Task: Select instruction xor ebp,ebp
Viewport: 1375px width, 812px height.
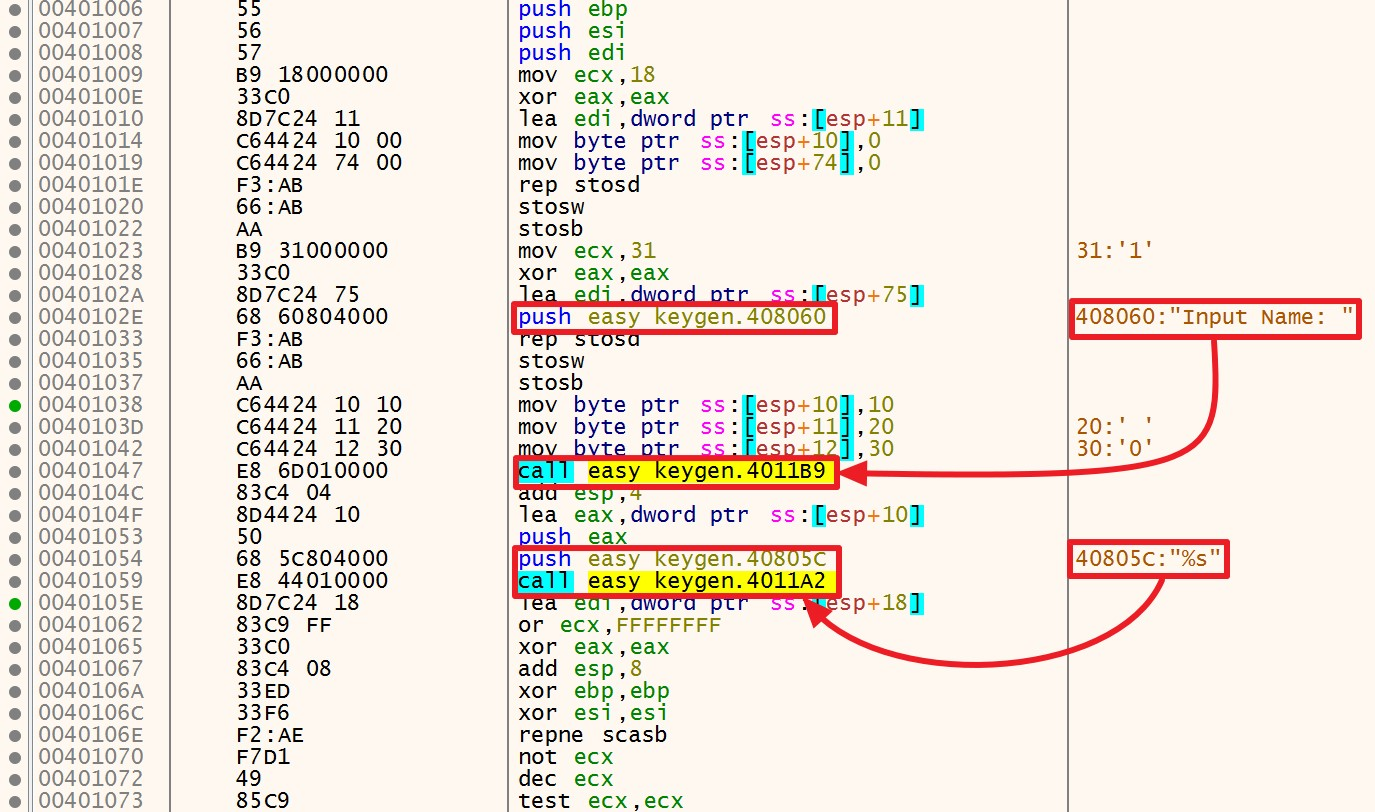Action: tap(594, 691)
